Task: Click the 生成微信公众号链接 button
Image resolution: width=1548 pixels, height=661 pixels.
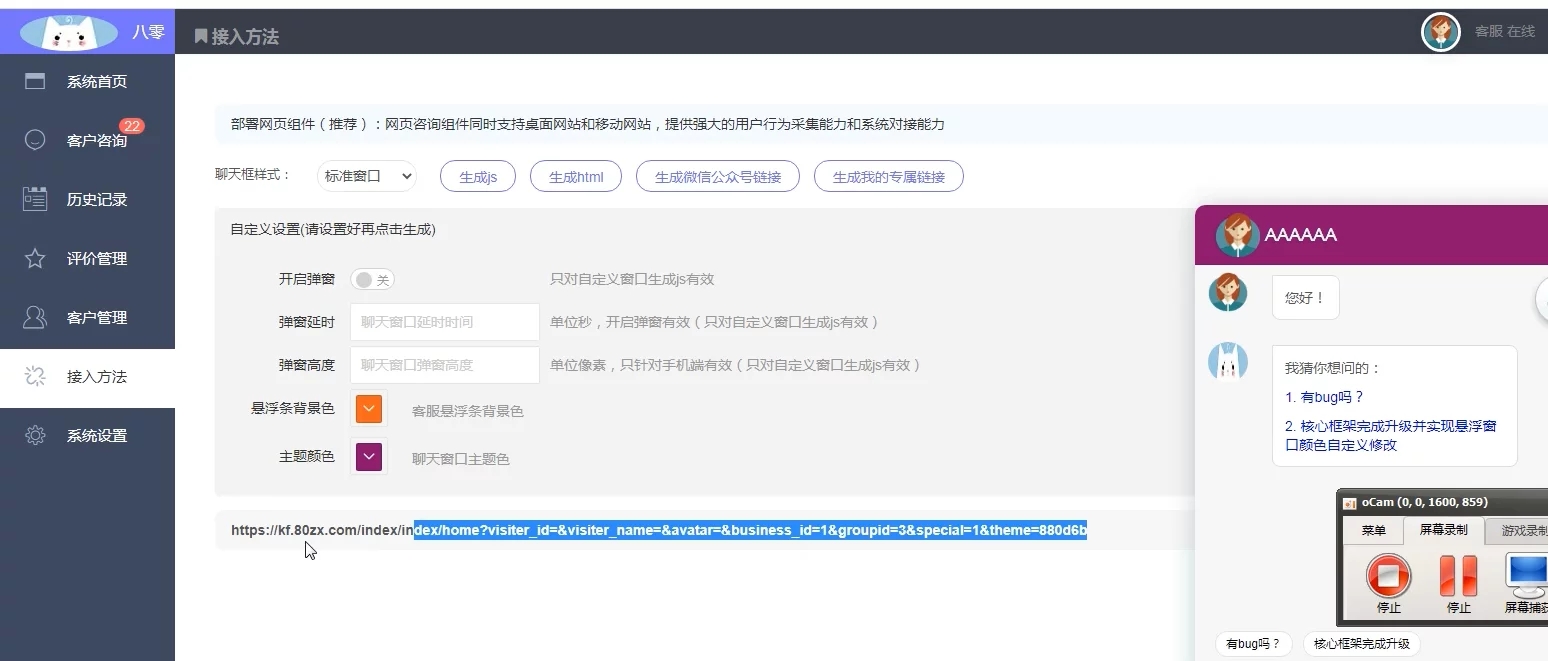Action: tap(717, 177)
